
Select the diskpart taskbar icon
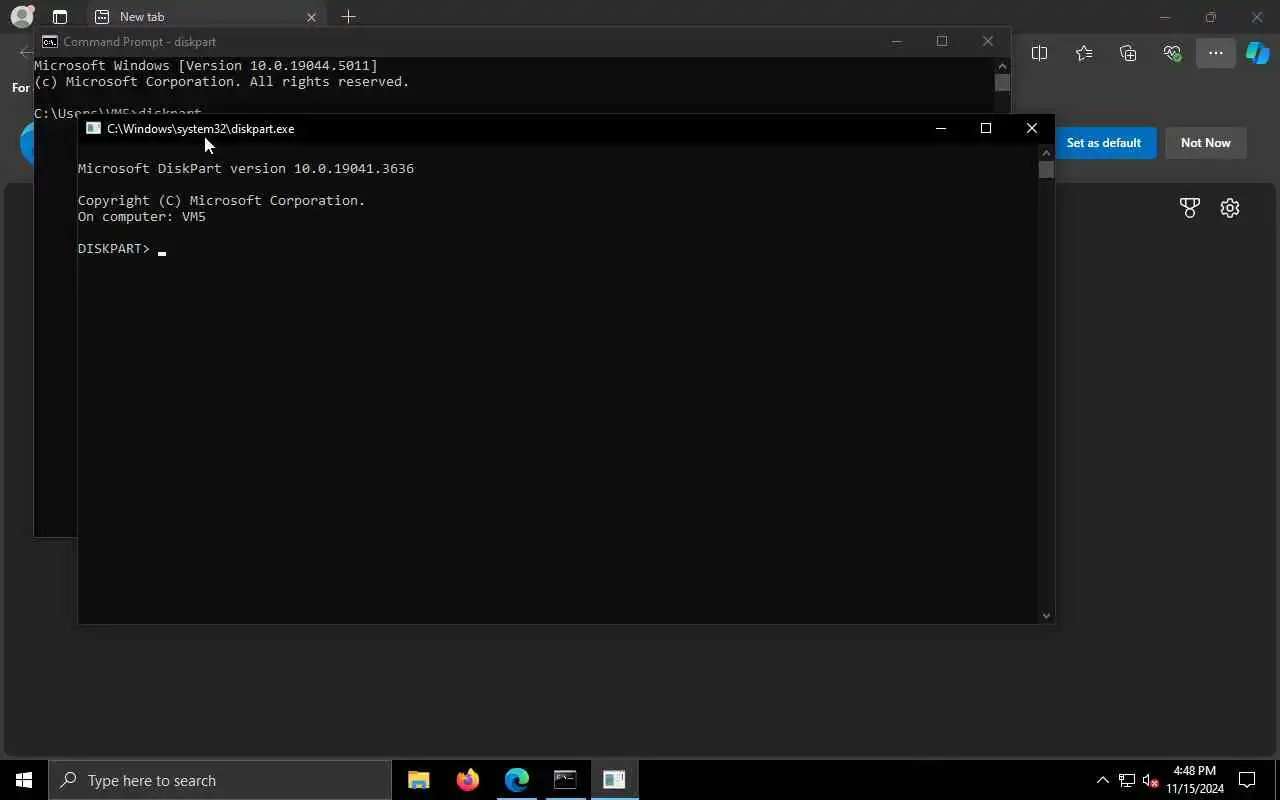click(614, 780)
